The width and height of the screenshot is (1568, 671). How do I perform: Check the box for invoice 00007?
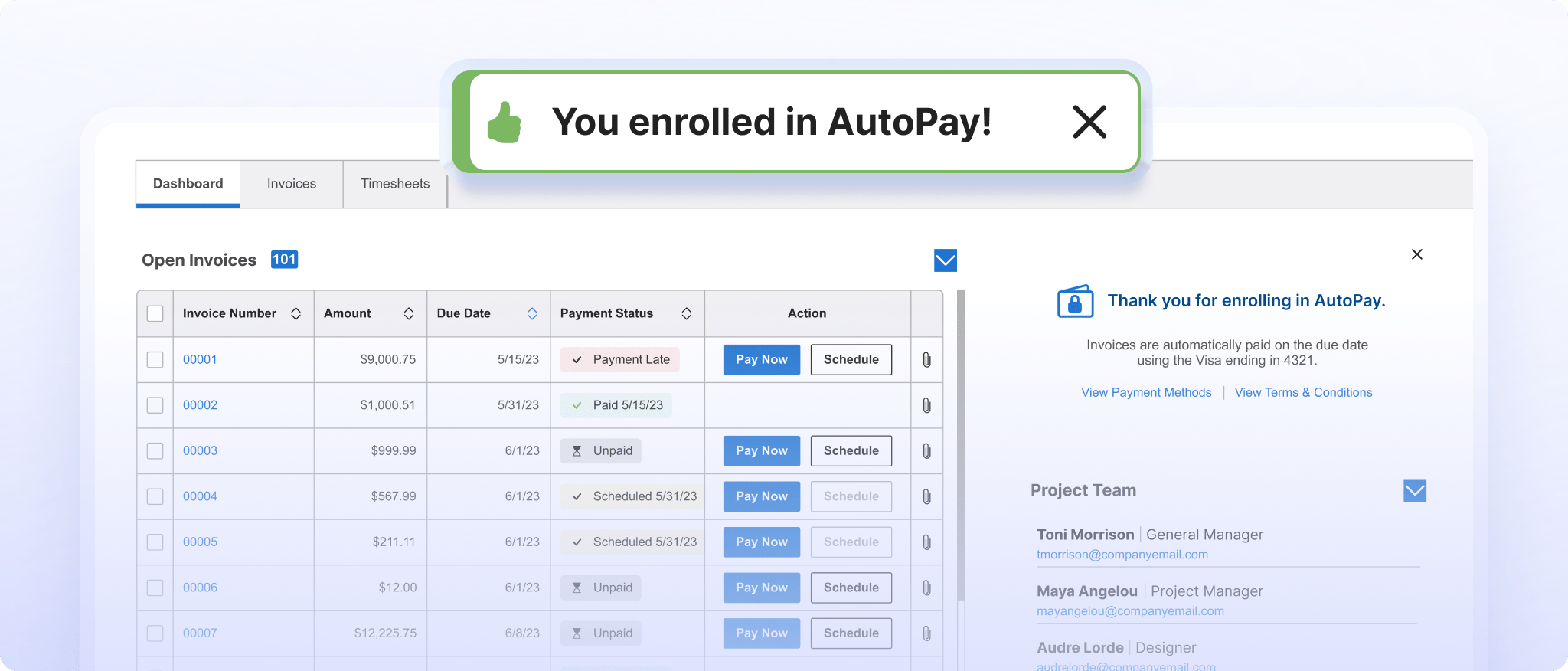tap(155, 633)
